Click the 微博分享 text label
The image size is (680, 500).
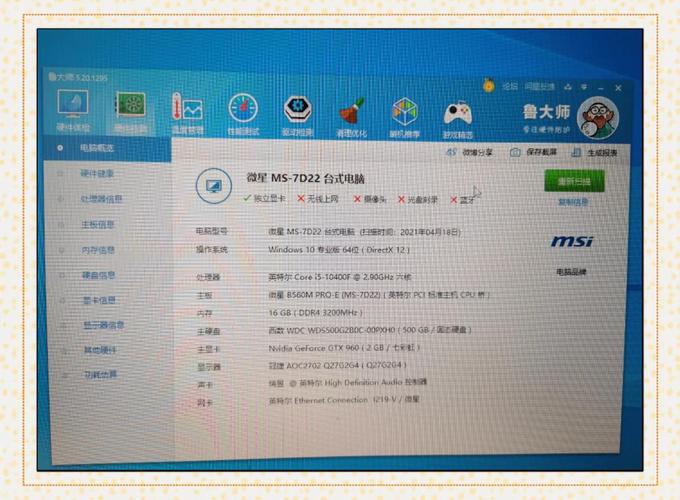point(477,152)
